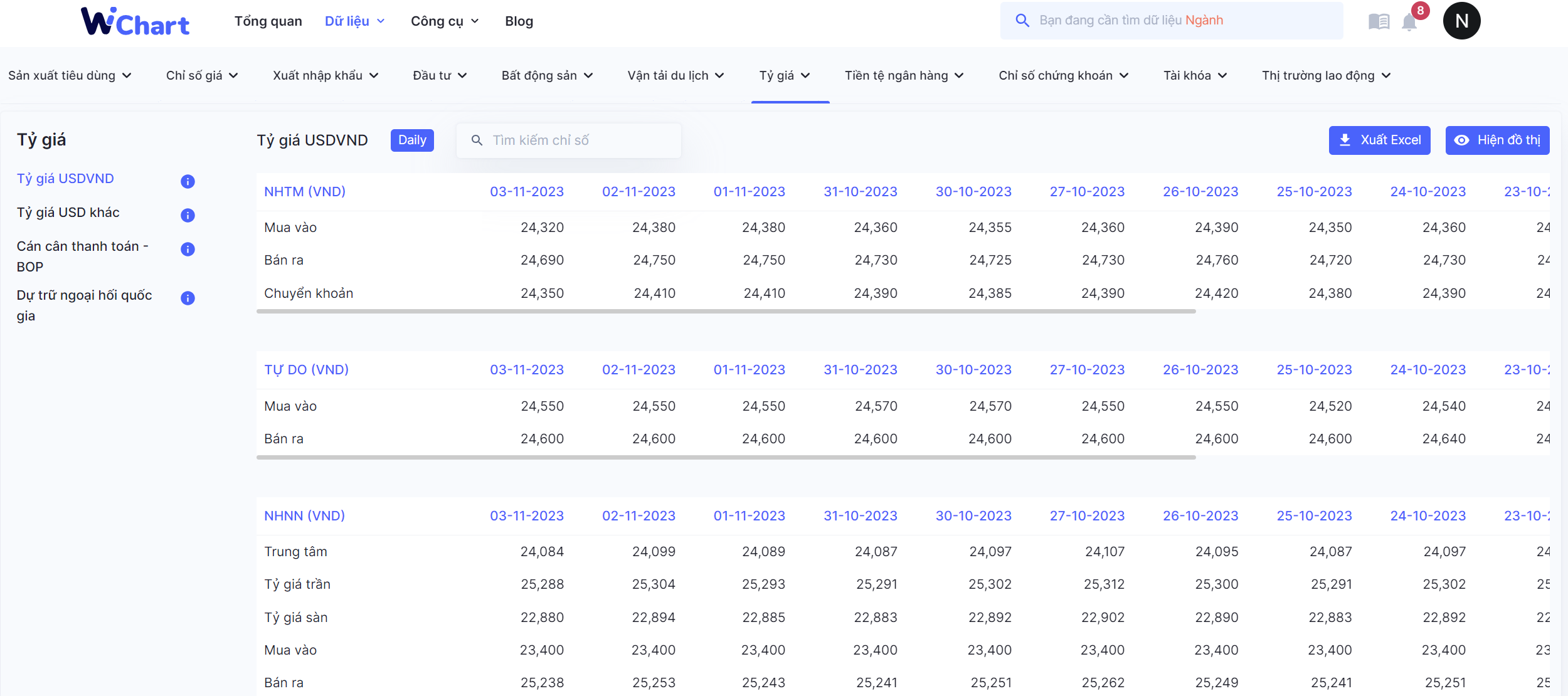The image size is (1568, 696).
Task: Click the top search field Bạn đang cần tìm dữ liệu
Action: (x=1172, y=21)
